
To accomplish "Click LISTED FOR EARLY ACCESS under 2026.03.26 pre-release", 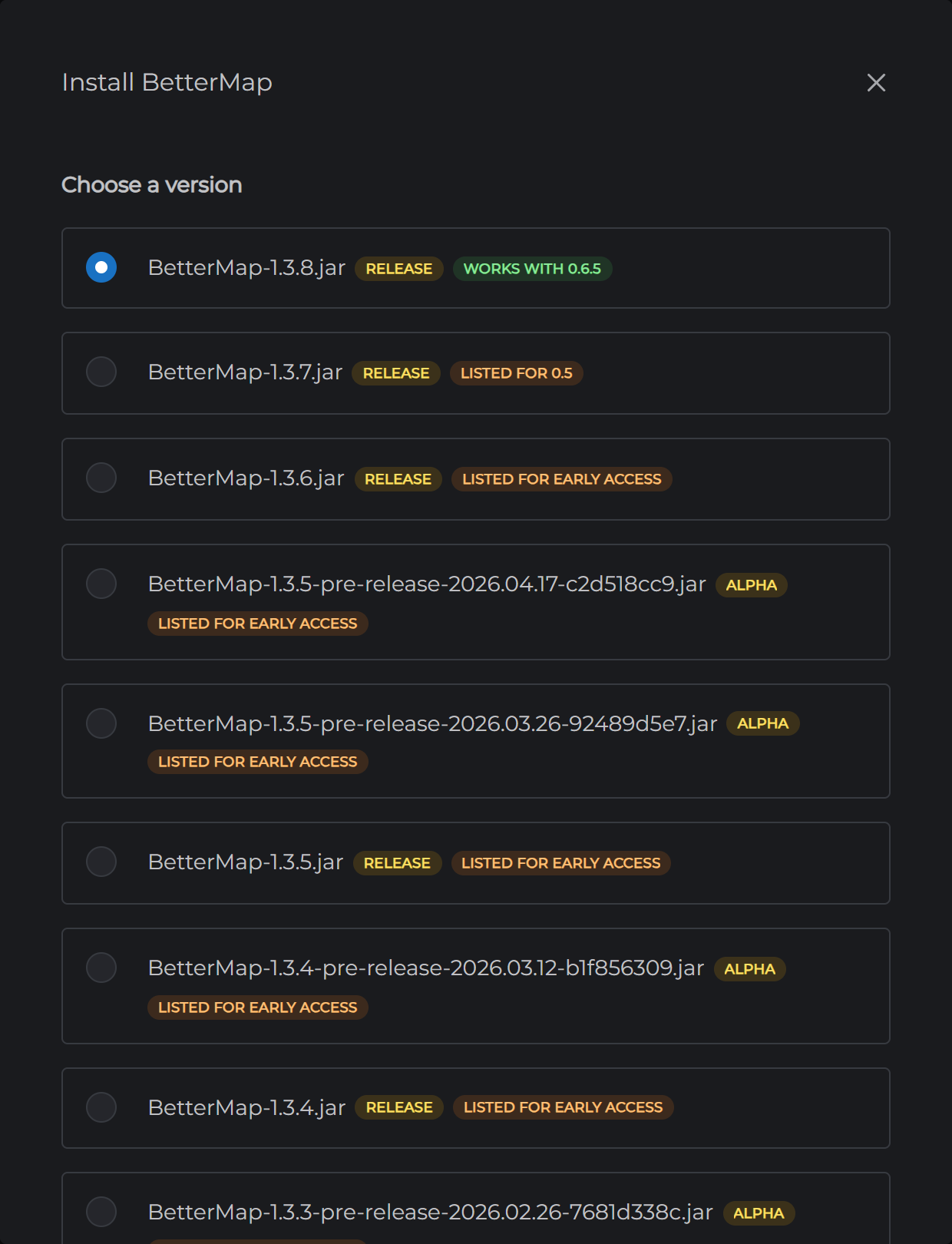I will (x=258, y=762).
